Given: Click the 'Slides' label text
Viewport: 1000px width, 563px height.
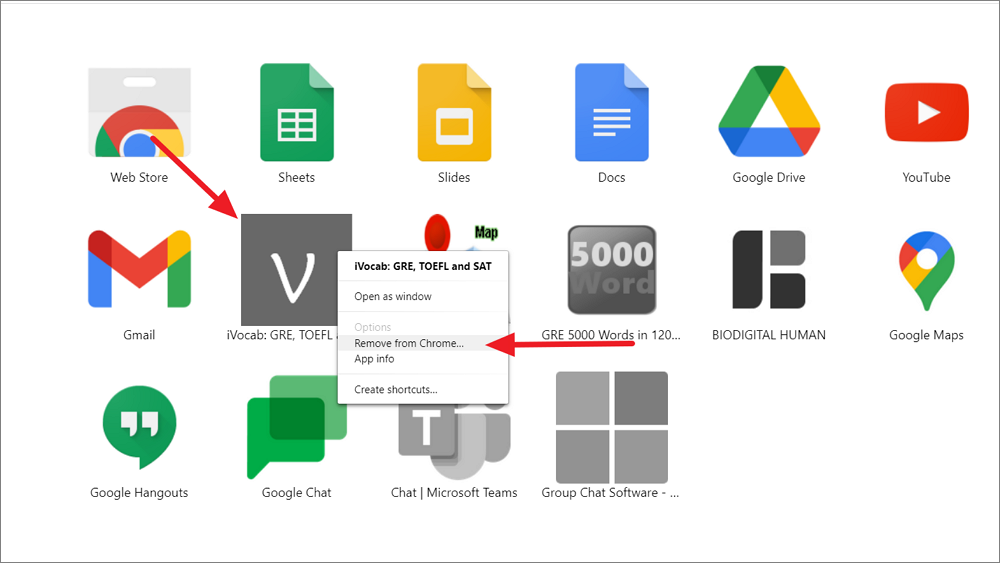Looking at the screenshot, I should (454, 177).
